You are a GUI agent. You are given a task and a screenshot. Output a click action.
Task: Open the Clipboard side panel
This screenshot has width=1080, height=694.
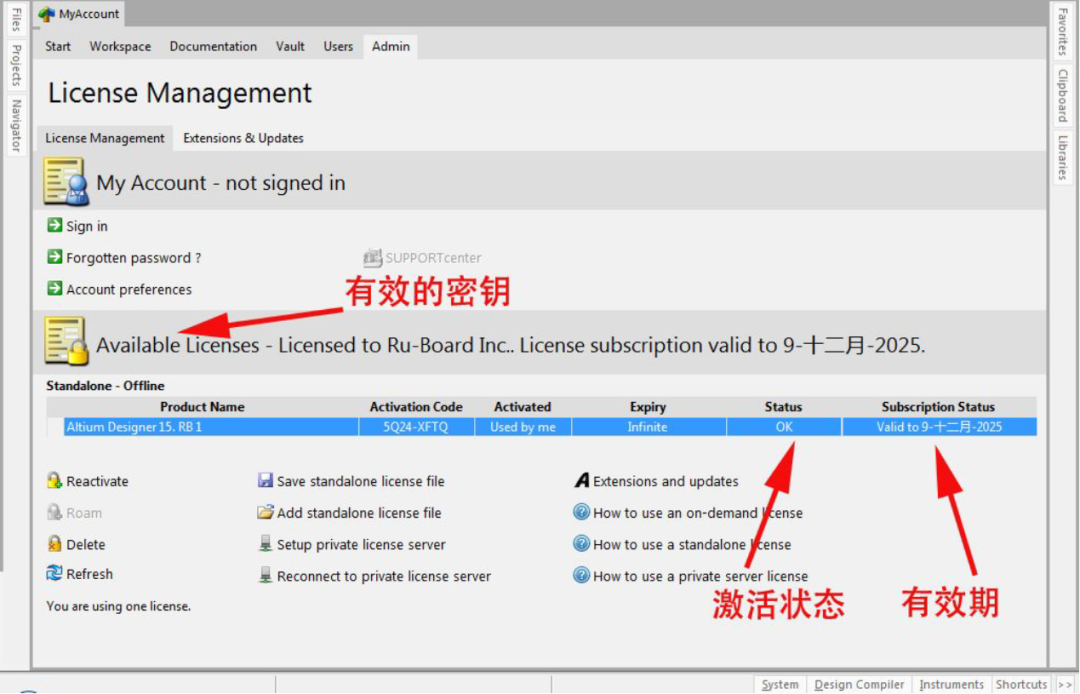(1062, 95)
